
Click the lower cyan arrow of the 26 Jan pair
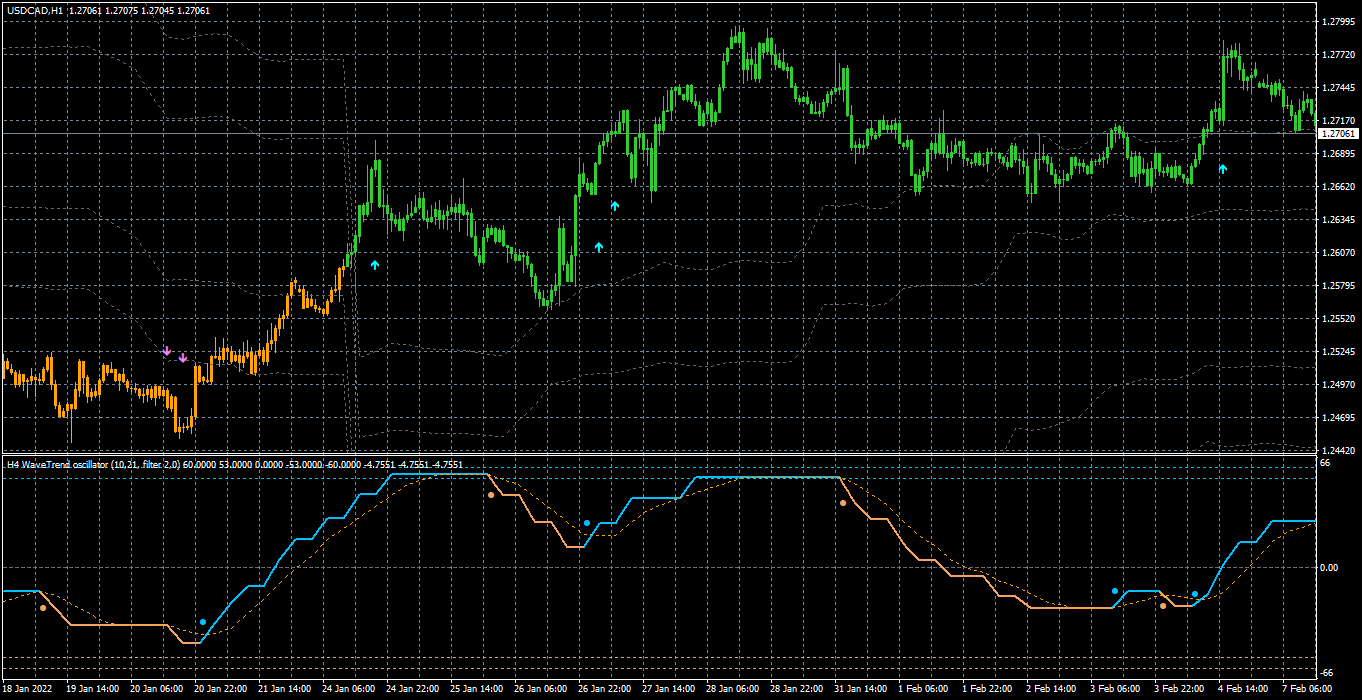click(x=599, y=246)
